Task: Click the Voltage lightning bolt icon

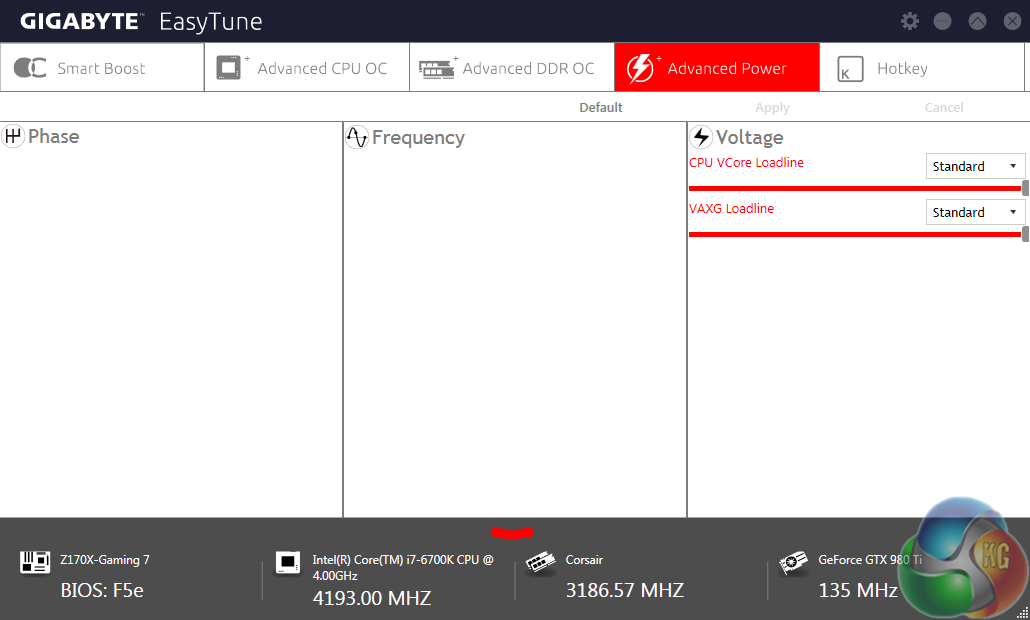Action: coord(701,137)
